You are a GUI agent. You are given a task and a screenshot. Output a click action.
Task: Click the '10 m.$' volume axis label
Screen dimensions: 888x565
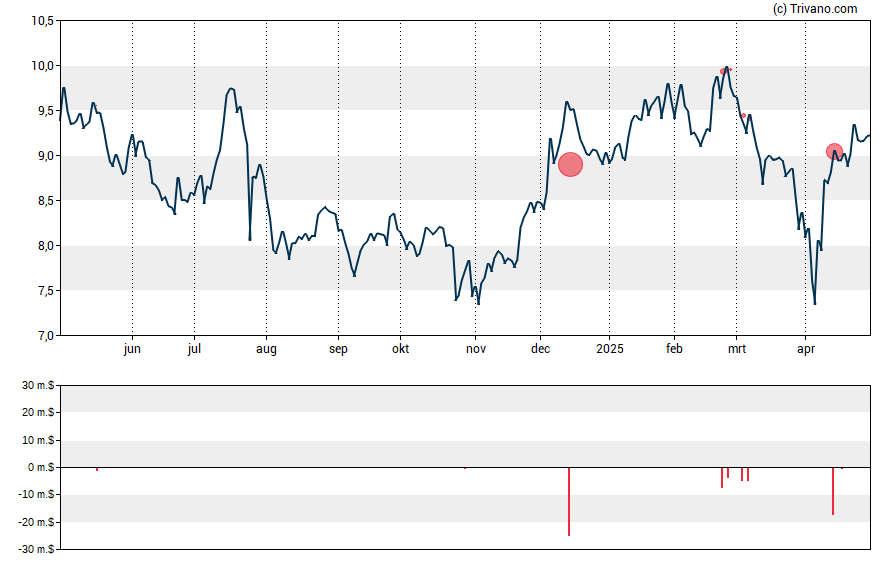(x=38, y=440)
